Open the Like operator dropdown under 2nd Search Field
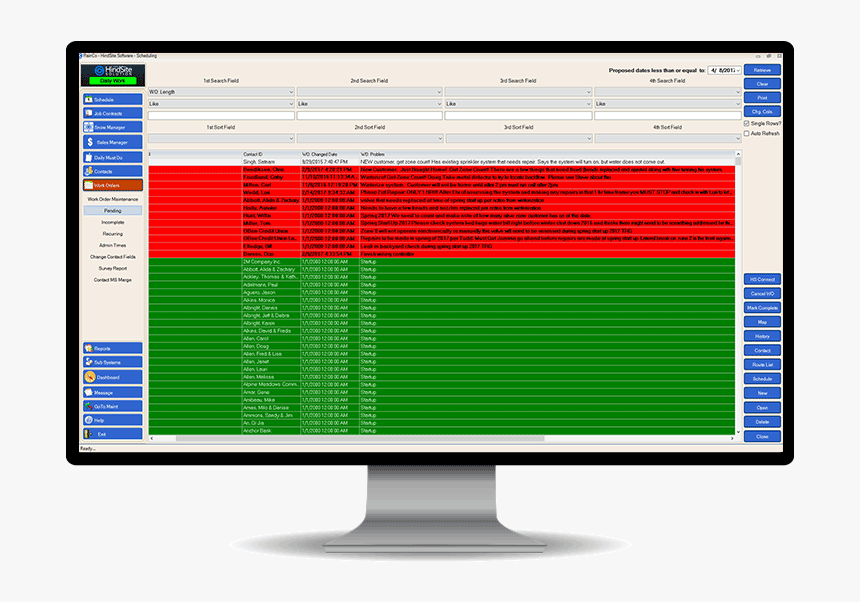The height and width of the screenshot is (602, 860). pos(370,104)
